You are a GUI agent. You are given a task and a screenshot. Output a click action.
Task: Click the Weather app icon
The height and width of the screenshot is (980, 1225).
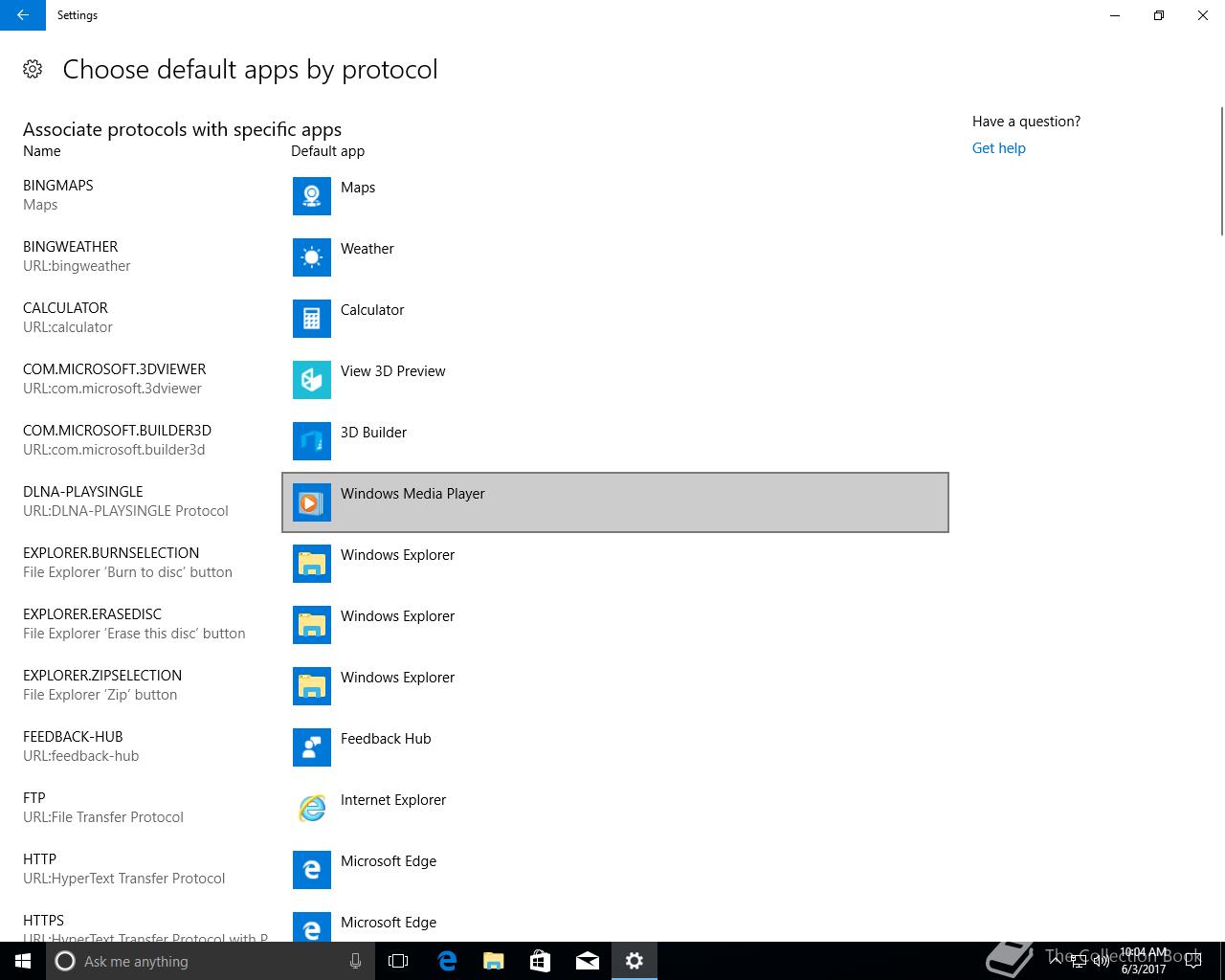point(312,257)
